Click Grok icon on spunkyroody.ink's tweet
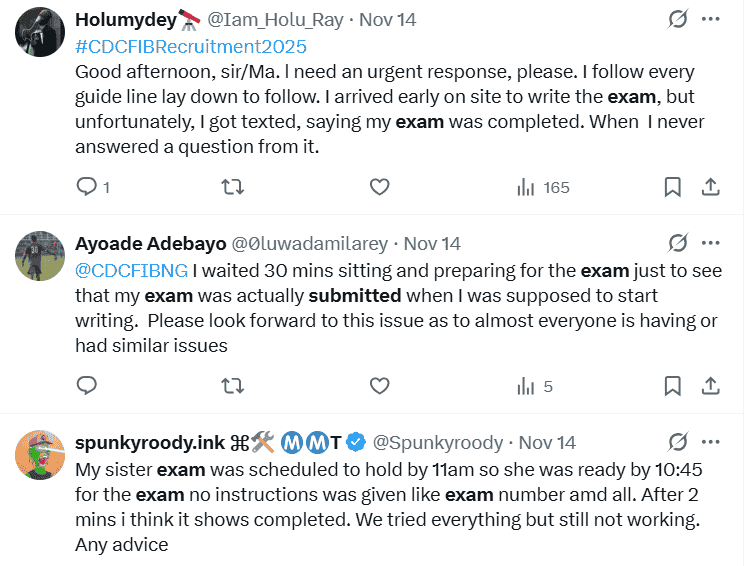 tap(677, 442)
